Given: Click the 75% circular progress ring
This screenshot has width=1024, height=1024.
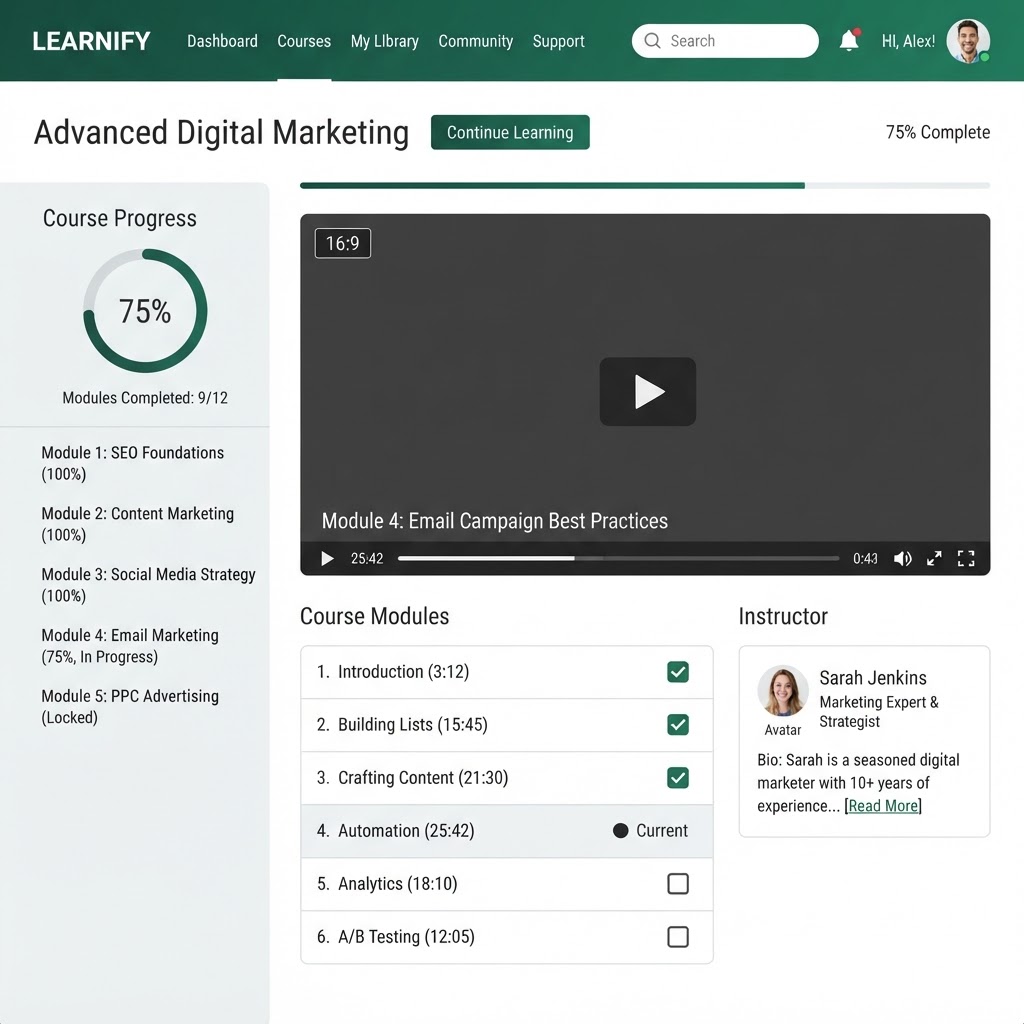Looking at the screenshot, I should click(145, 310).
